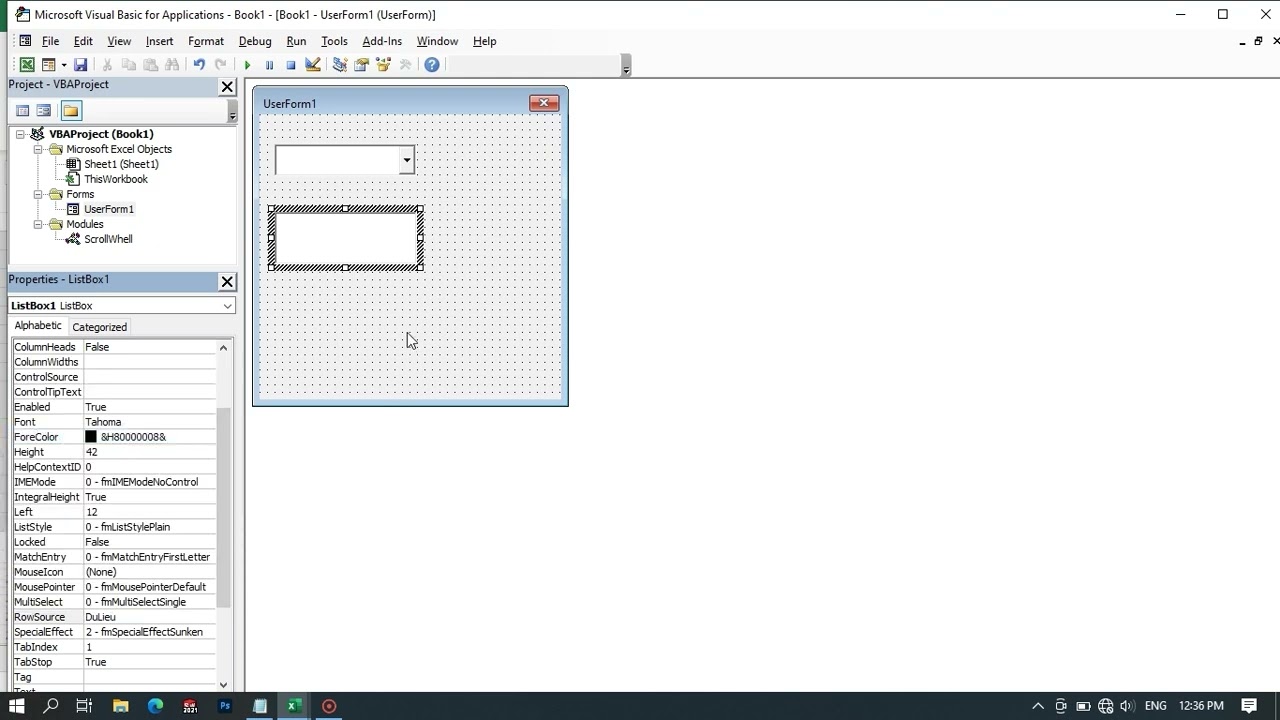This screenshot has height=720, width=1280.
Task: Click the Break pause icon
Action: (269, 65)
